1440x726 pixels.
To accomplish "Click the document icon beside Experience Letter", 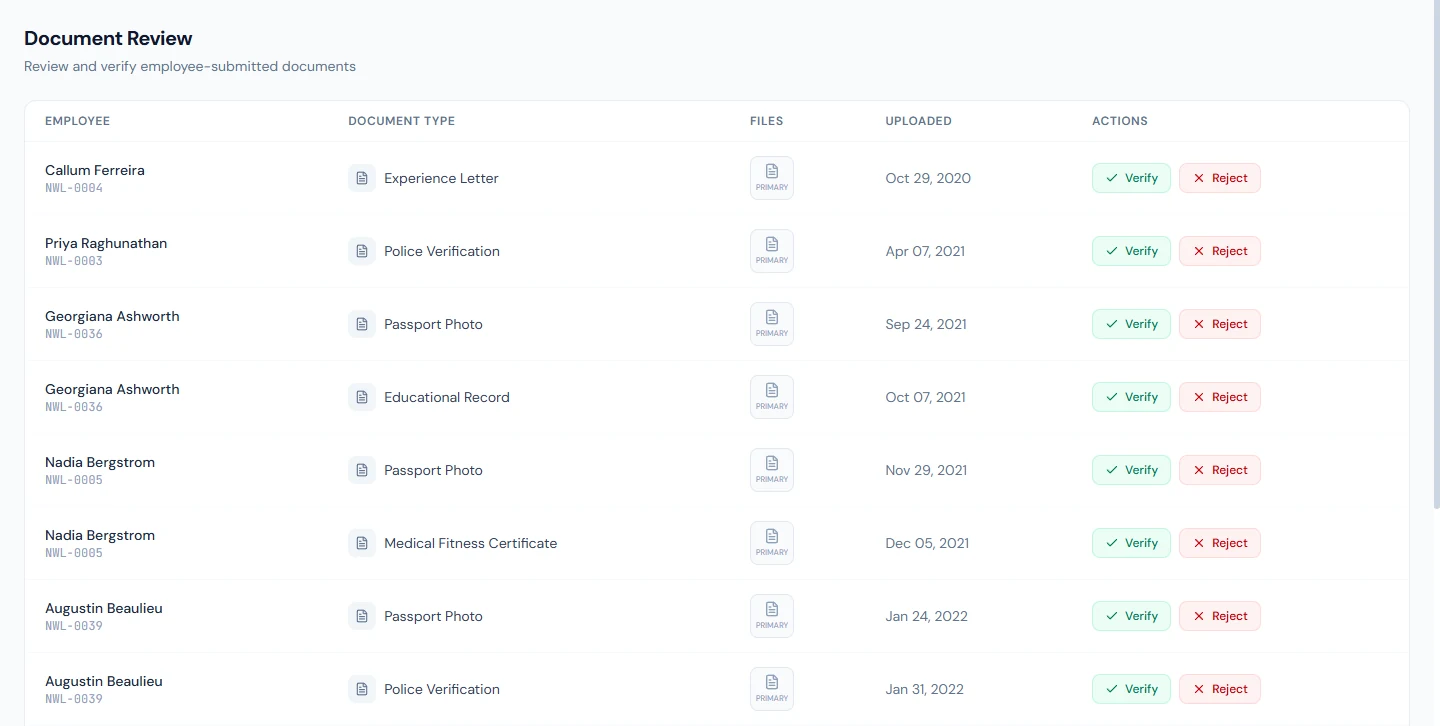I will [x=362, y=178].
